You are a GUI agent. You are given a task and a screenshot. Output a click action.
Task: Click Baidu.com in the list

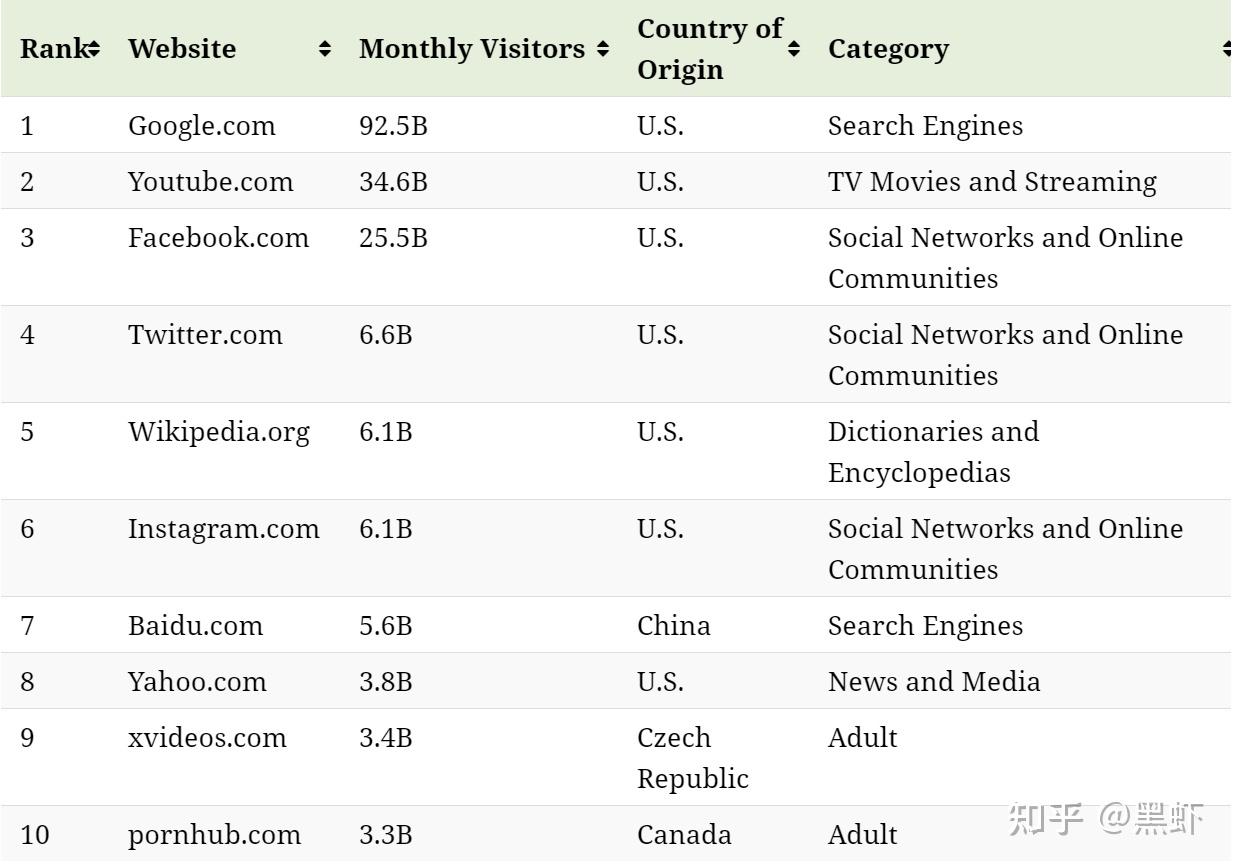coord(195,626)
